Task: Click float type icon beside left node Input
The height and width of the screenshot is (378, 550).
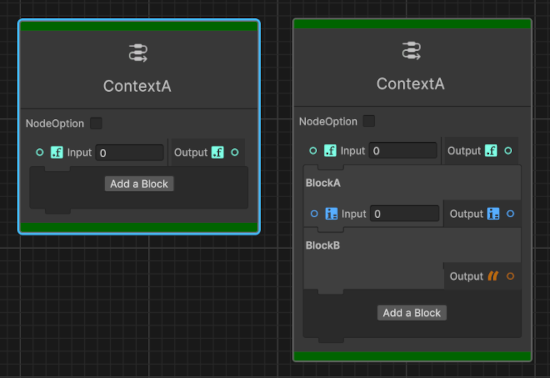Action: tap(57, 152)
